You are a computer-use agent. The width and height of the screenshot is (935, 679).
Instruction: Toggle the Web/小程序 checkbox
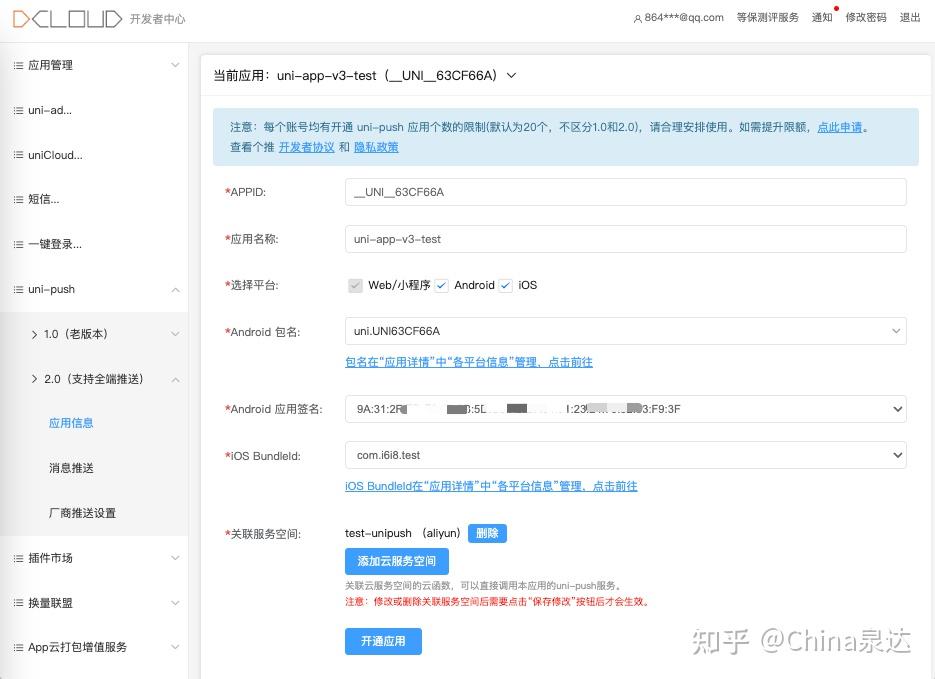tap(355, 285)
